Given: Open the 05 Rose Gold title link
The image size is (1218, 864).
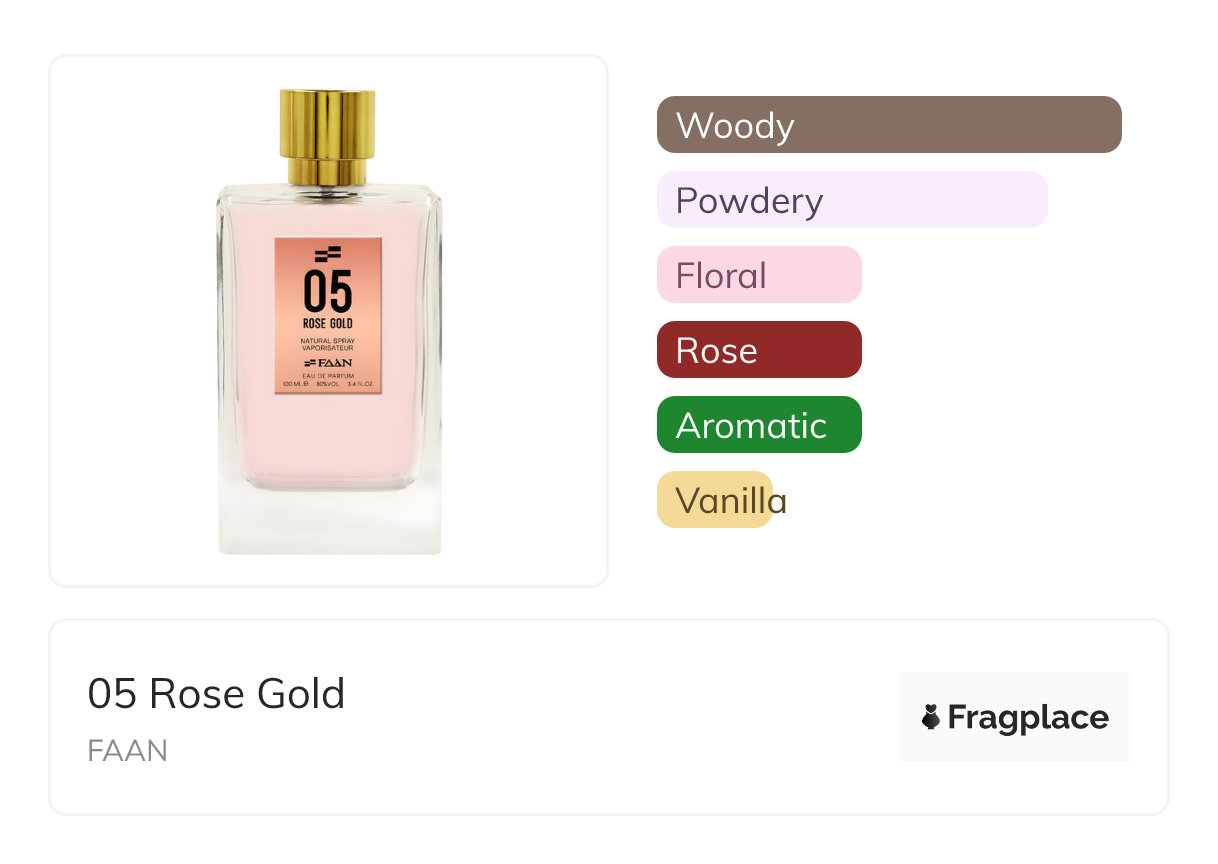Looking at the screenshot, I should 216,694.
